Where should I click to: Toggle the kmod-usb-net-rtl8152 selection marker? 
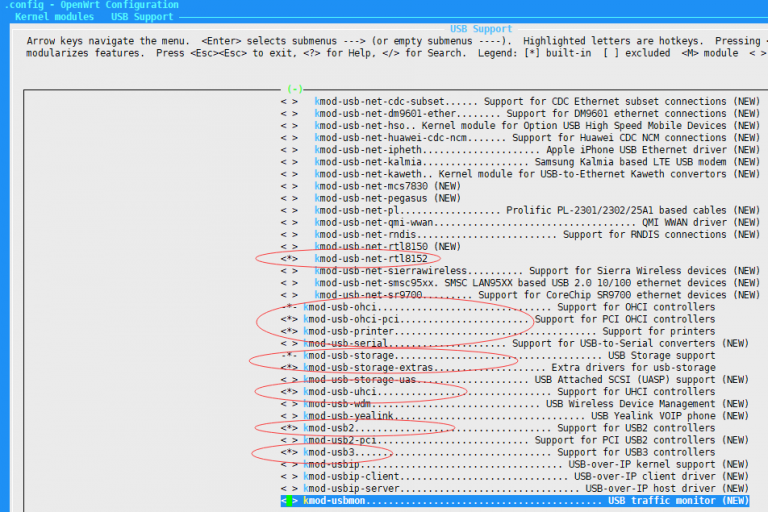289,259
